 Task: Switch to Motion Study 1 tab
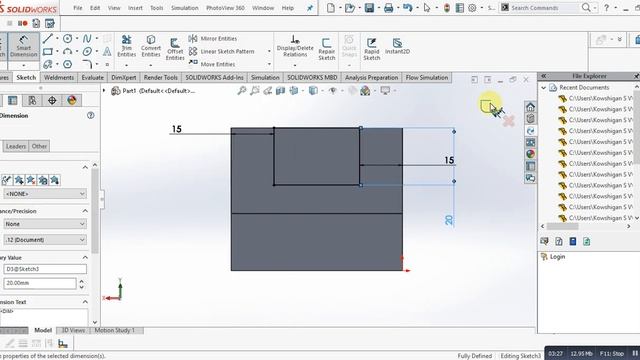pos(115,330)
